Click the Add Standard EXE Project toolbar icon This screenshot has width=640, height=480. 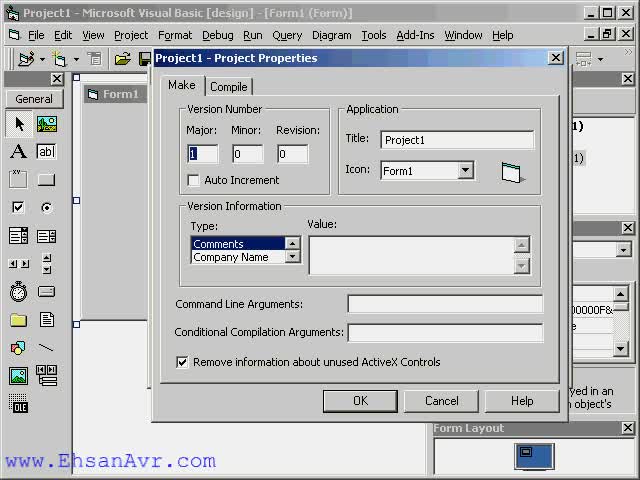(26, 60)
